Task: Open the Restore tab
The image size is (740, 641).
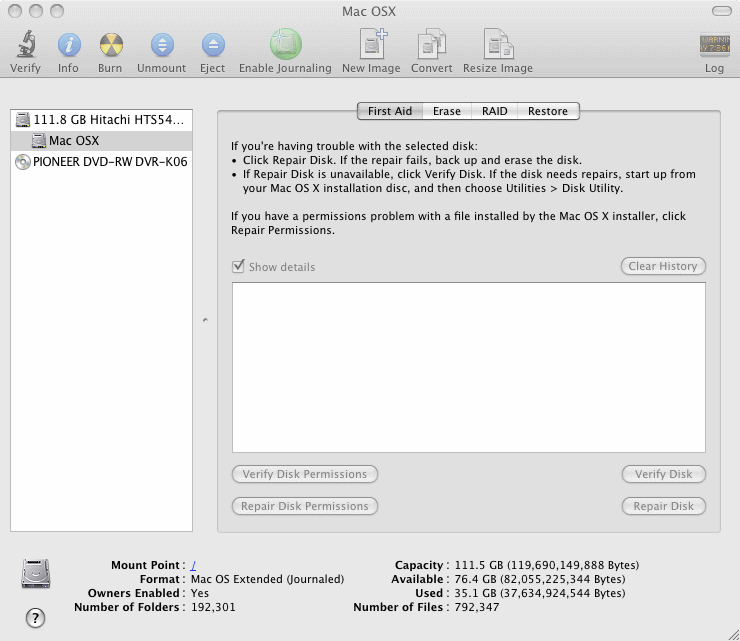Action: point(548,111)
